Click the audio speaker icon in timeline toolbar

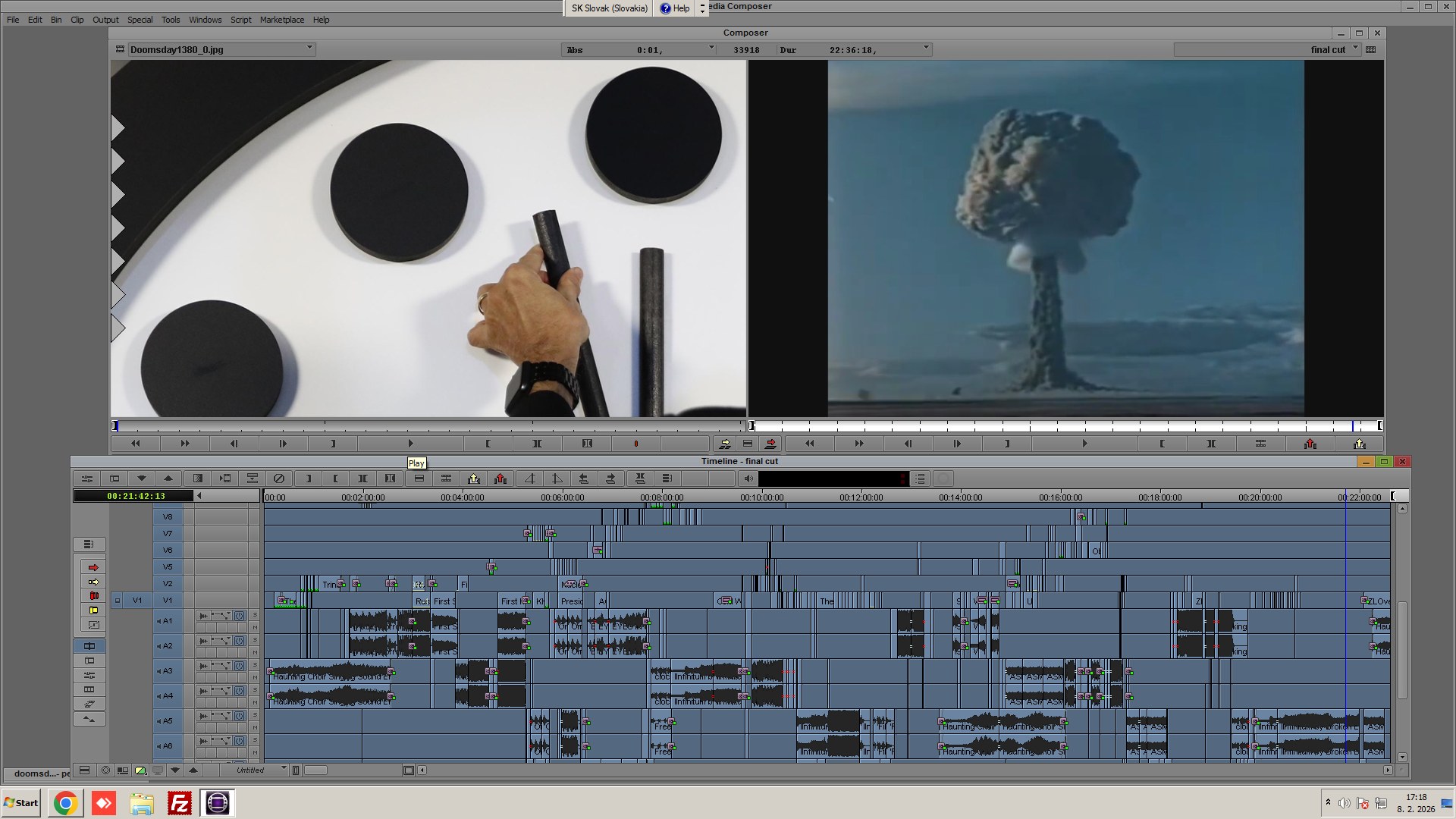pos(748,479)
